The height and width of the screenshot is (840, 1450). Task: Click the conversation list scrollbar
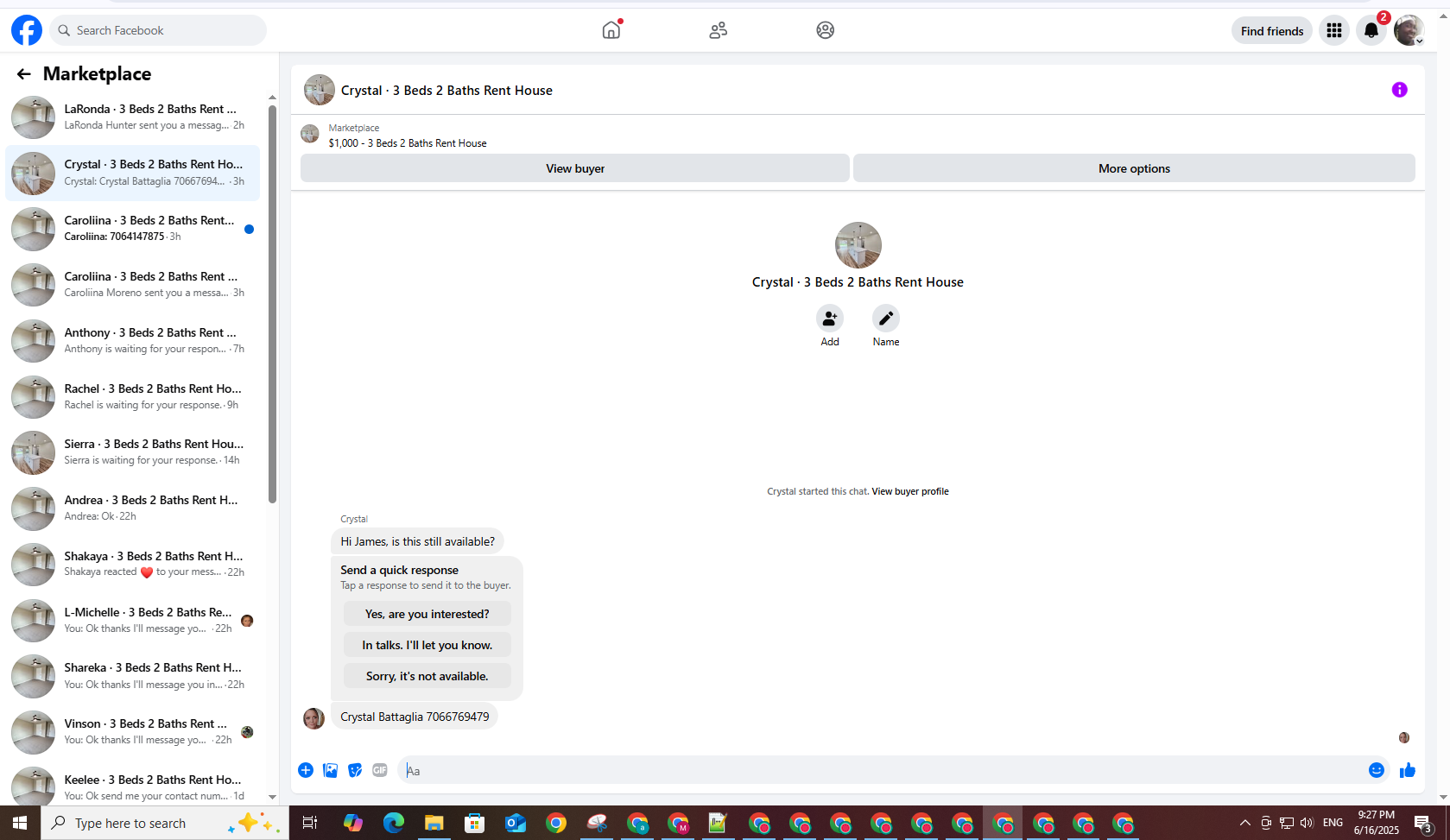(x=272, y=304)
